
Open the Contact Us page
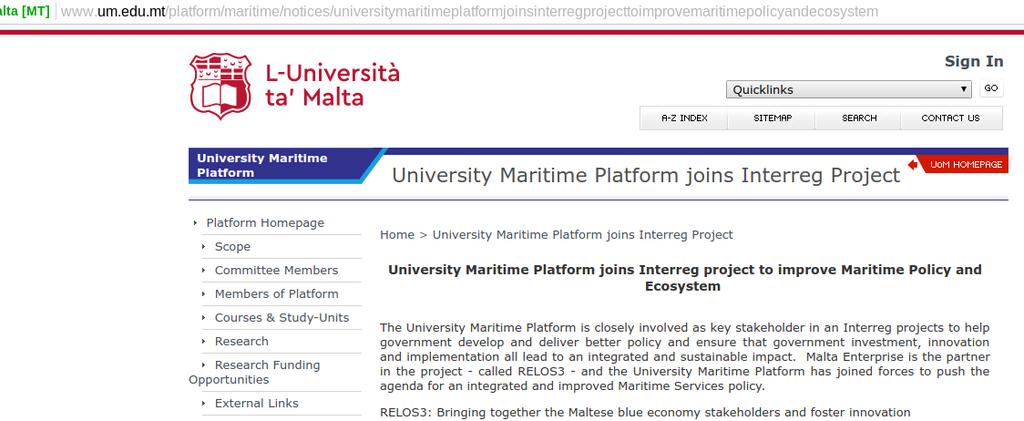coord(950,118)
